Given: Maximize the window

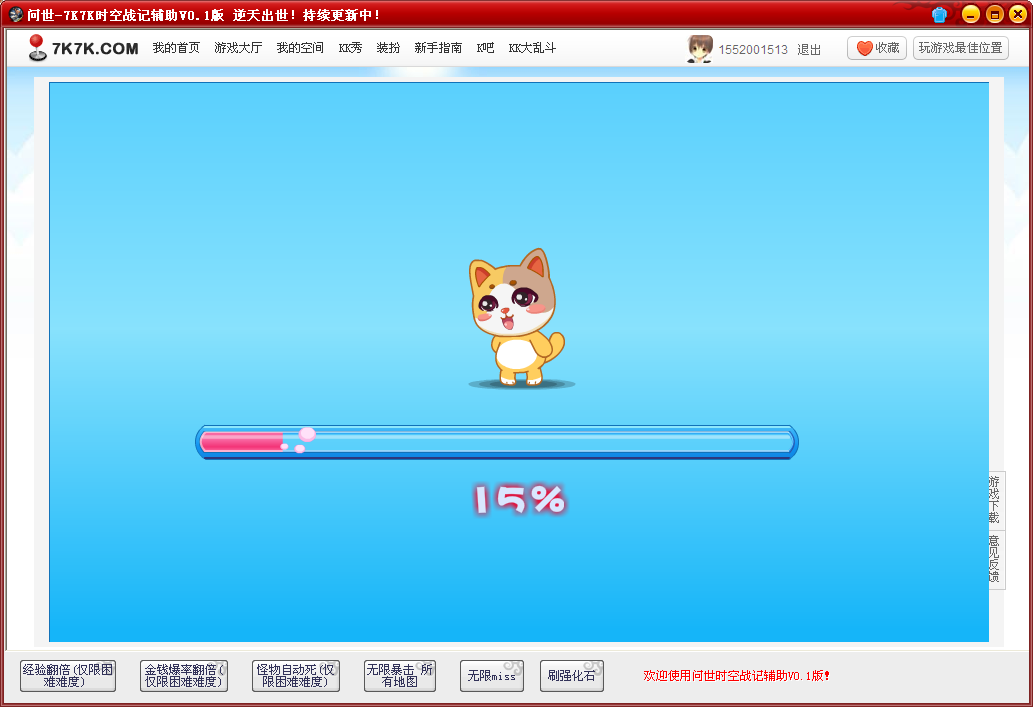Looking at the screenshot, I should pos(995,14).
